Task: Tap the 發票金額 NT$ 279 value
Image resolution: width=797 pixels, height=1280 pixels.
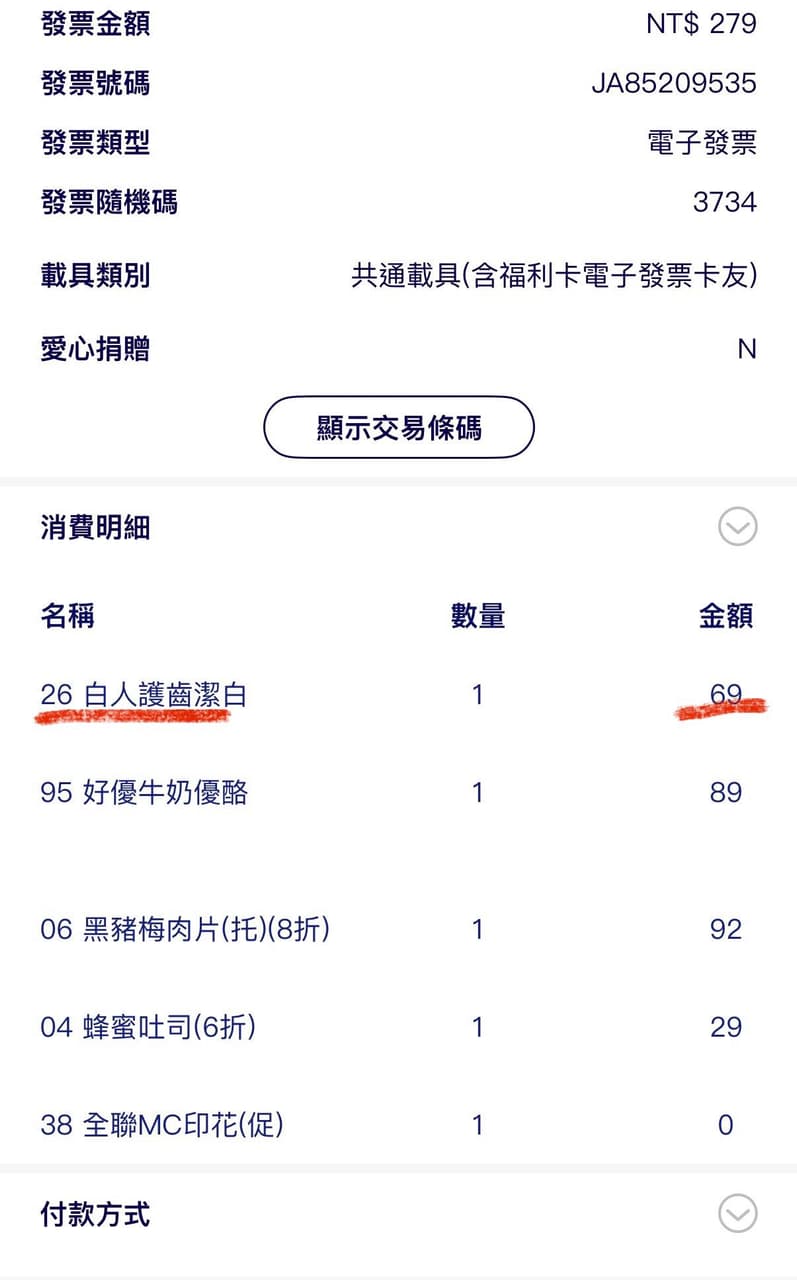Action: tap(702, 24)
